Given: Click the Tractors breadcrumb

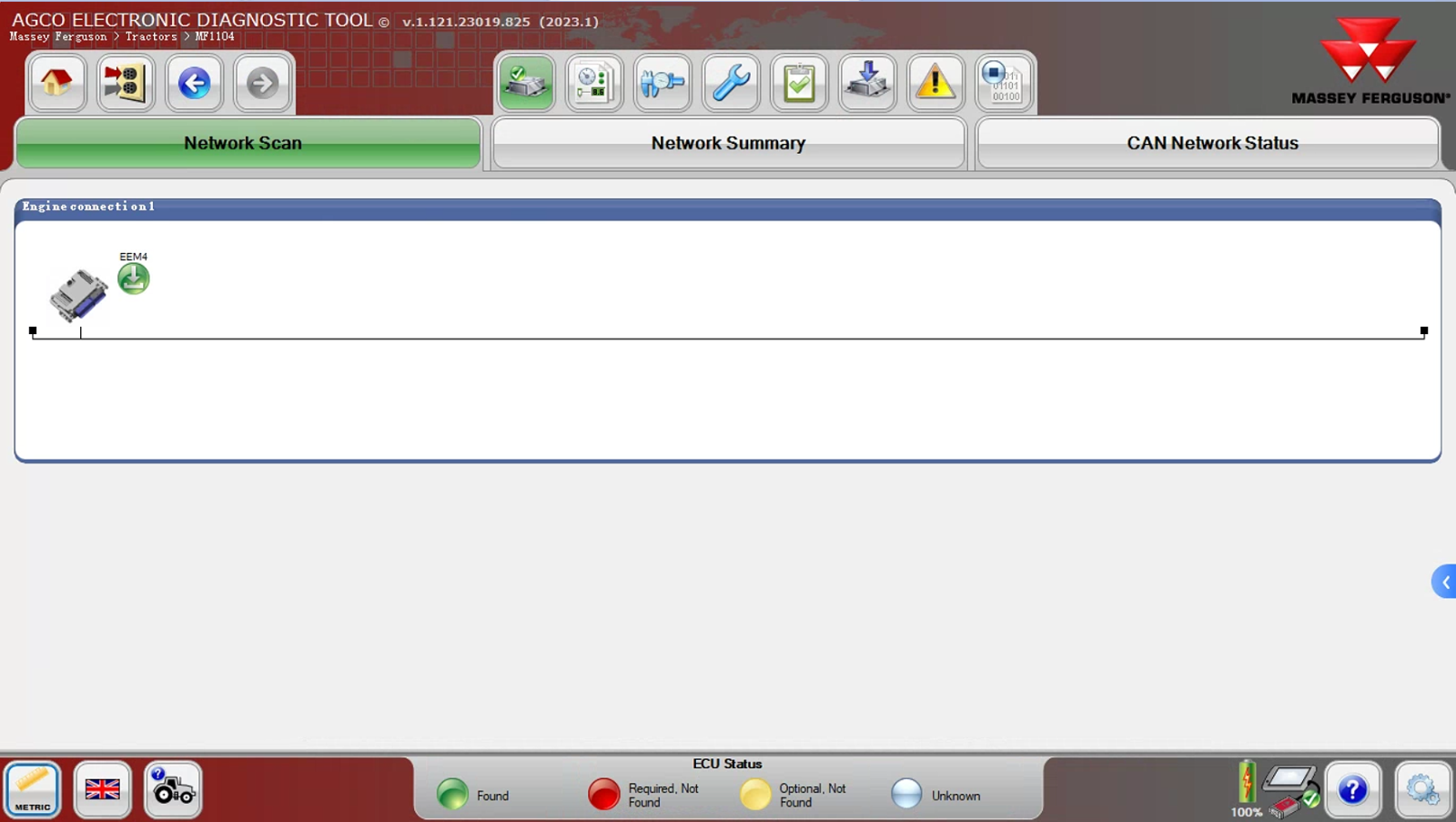Looking at the screenshot, I should (x=151, y=37).
